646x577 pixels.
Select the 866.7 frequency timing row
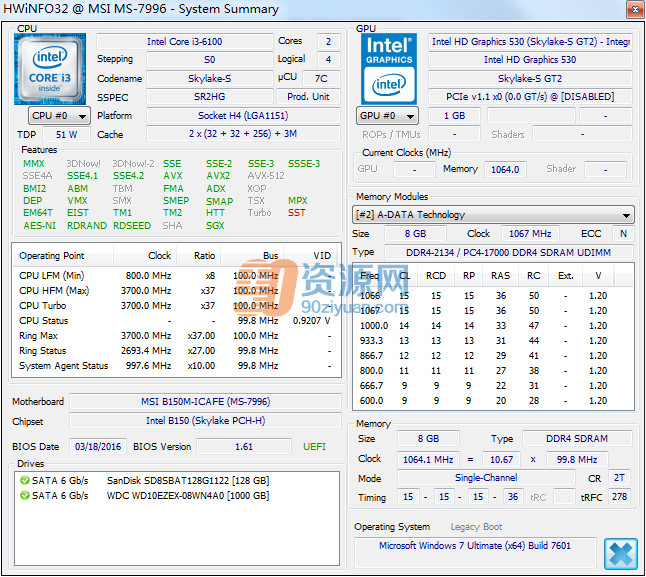pyautogui.click(x=493, y=356)
